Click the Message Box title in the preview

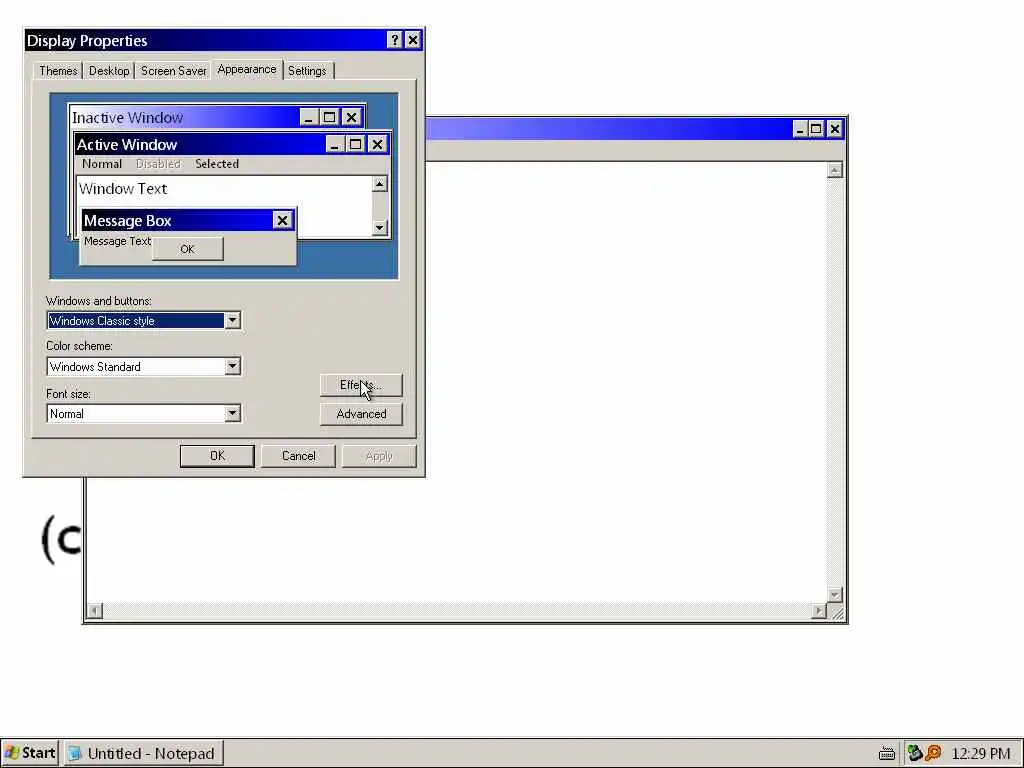click(127, 221)
